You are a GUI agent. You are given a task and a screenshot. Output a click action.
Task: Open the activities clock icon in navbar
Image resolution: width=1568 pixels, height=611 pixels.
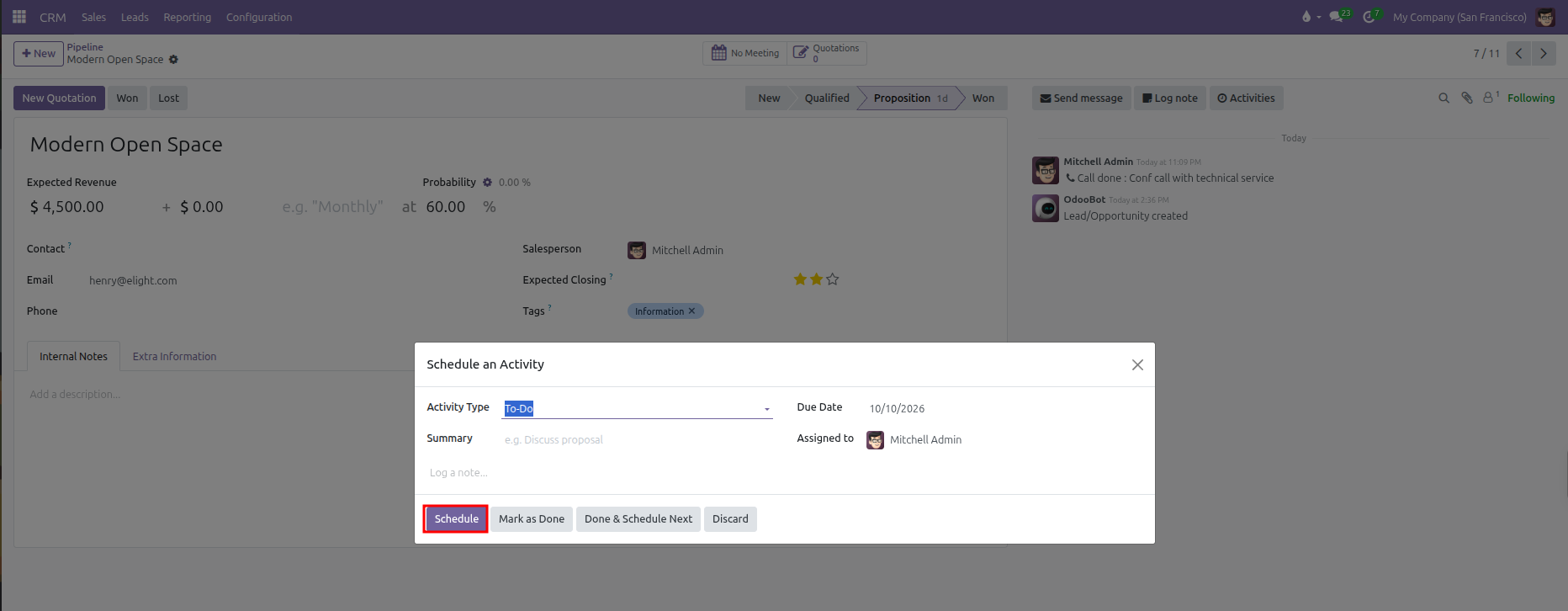click(x=1369, y=17)
